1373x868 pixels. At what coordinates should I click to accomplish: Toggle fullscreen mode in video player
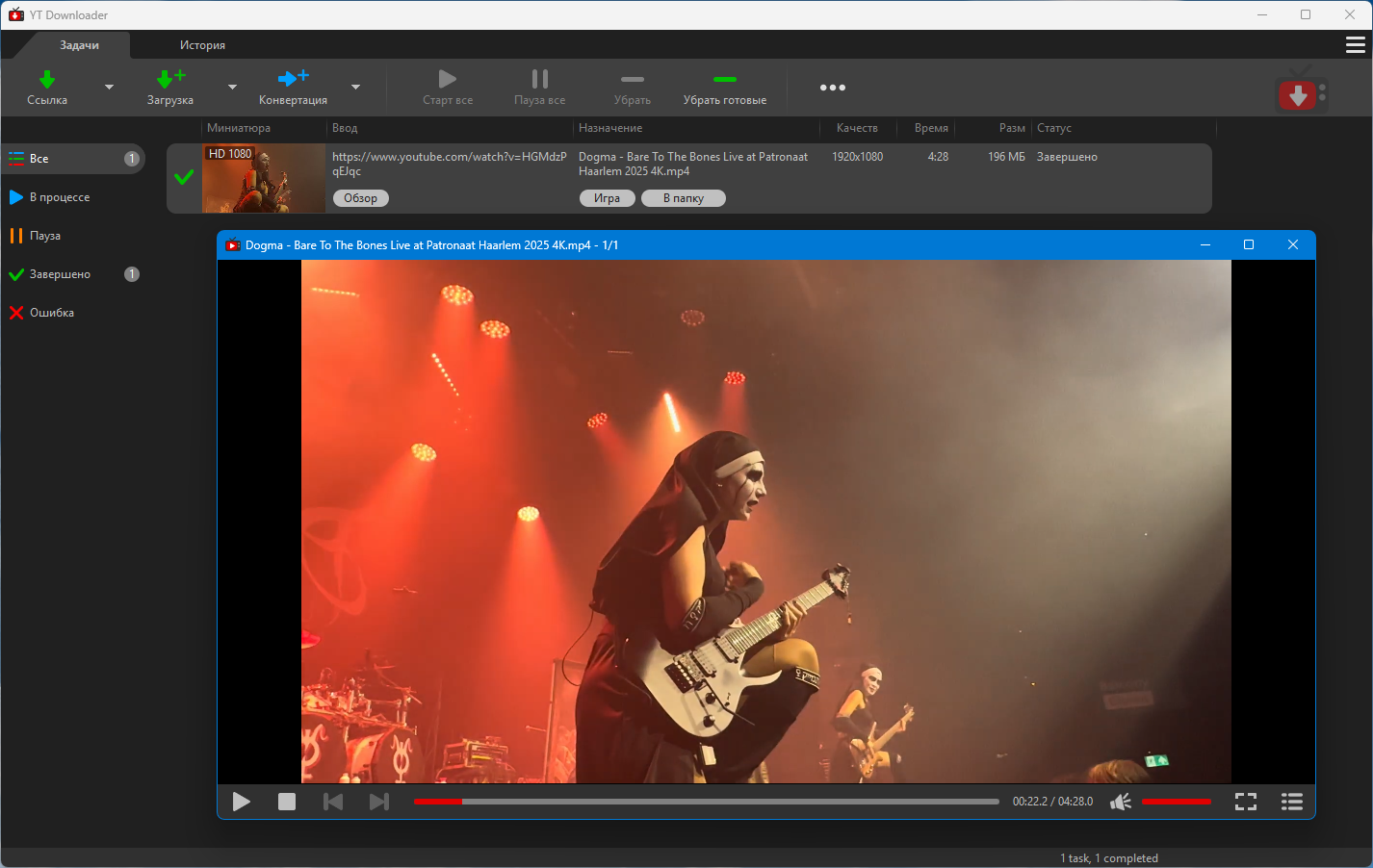point(1245,802)
